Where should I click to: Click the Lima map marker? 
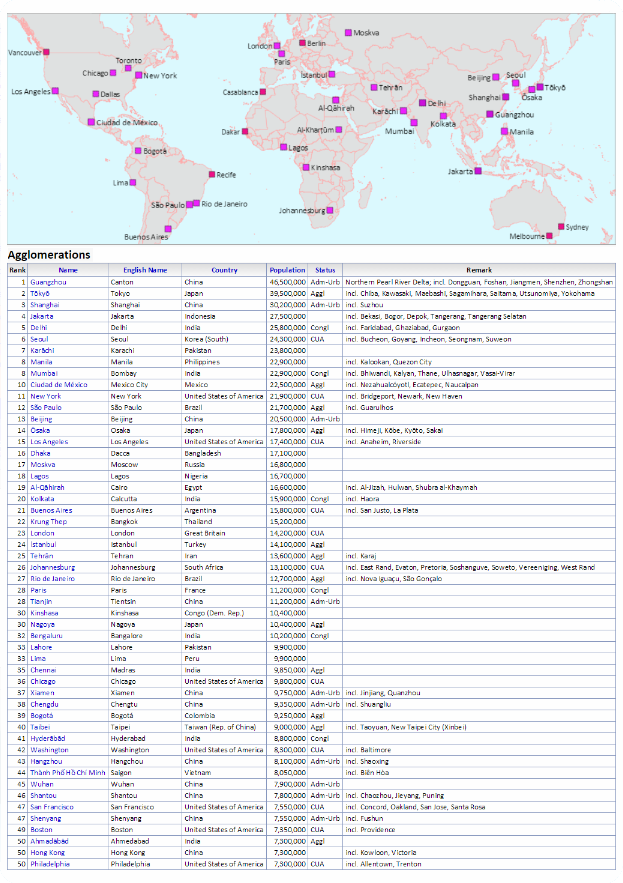133,182
